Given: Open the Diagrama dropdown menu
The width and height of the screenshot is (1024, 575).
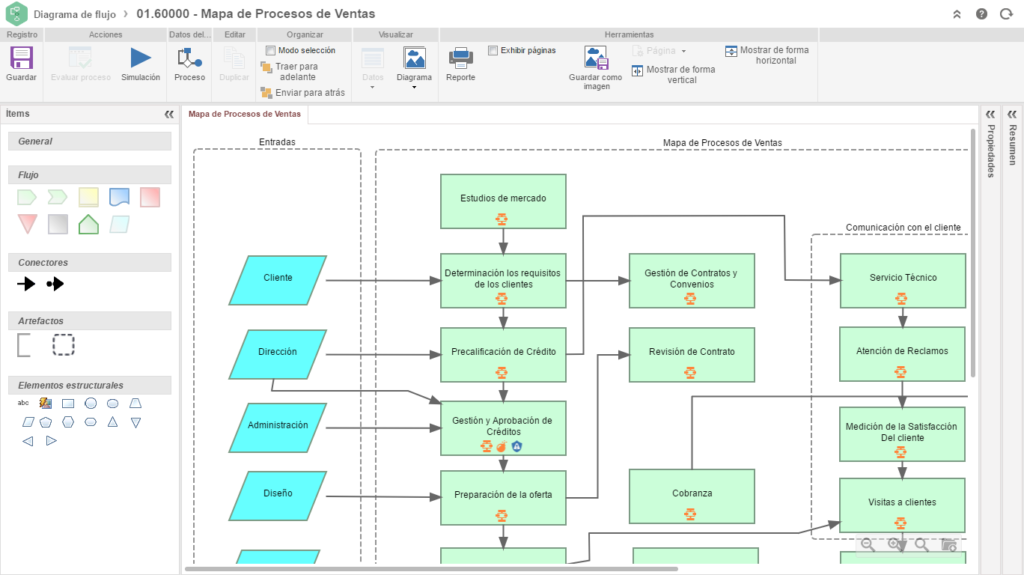Looking at the screenshot, I should pos(414,68).
